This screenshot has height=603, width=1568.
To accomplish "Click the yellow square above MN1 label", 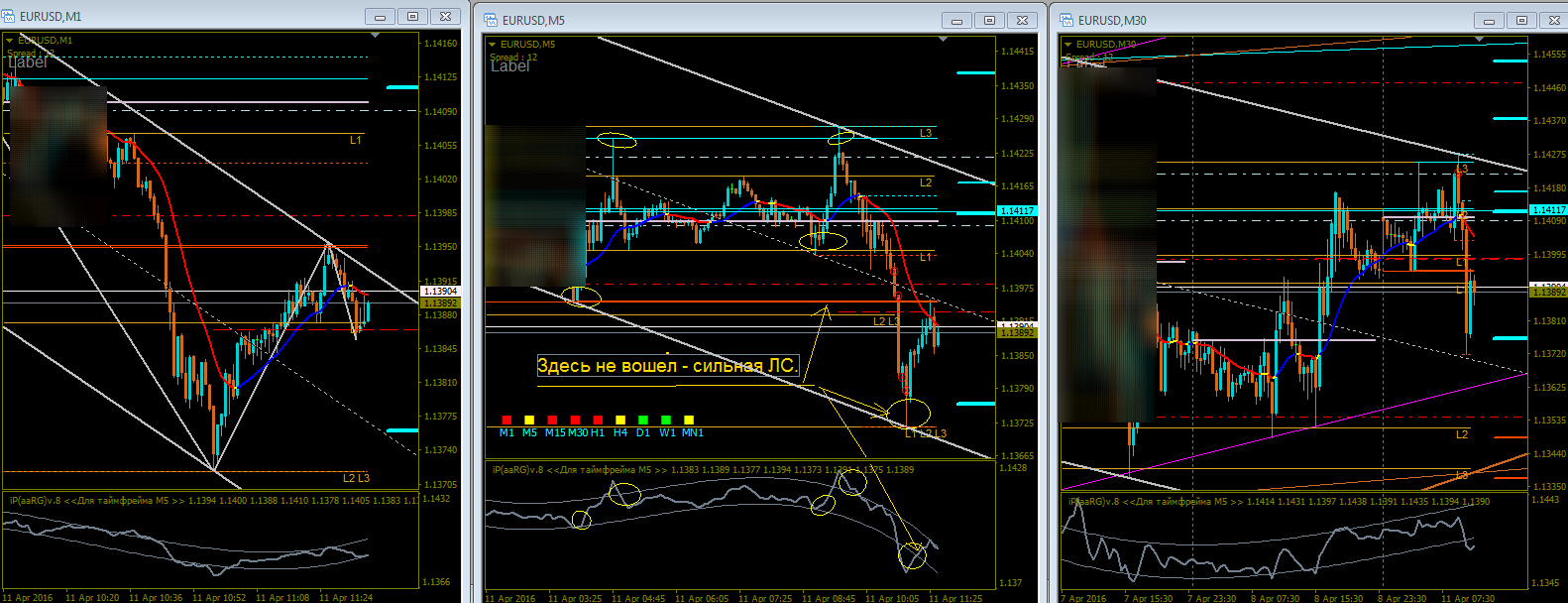I will coord(689,421).
